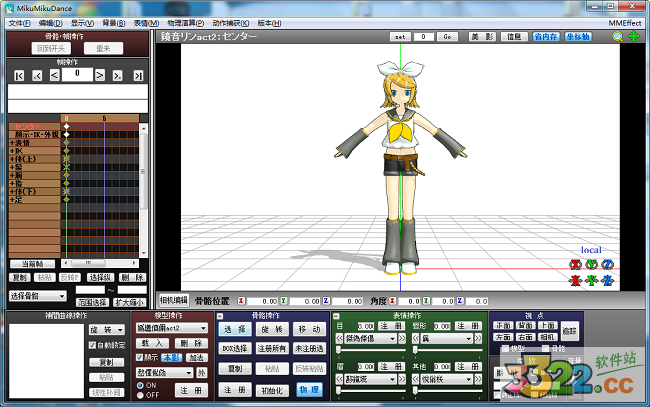The width and height of the screenshot is (650, 407).
Task: Select the OFF radio button
Action: tap(140, 394)
